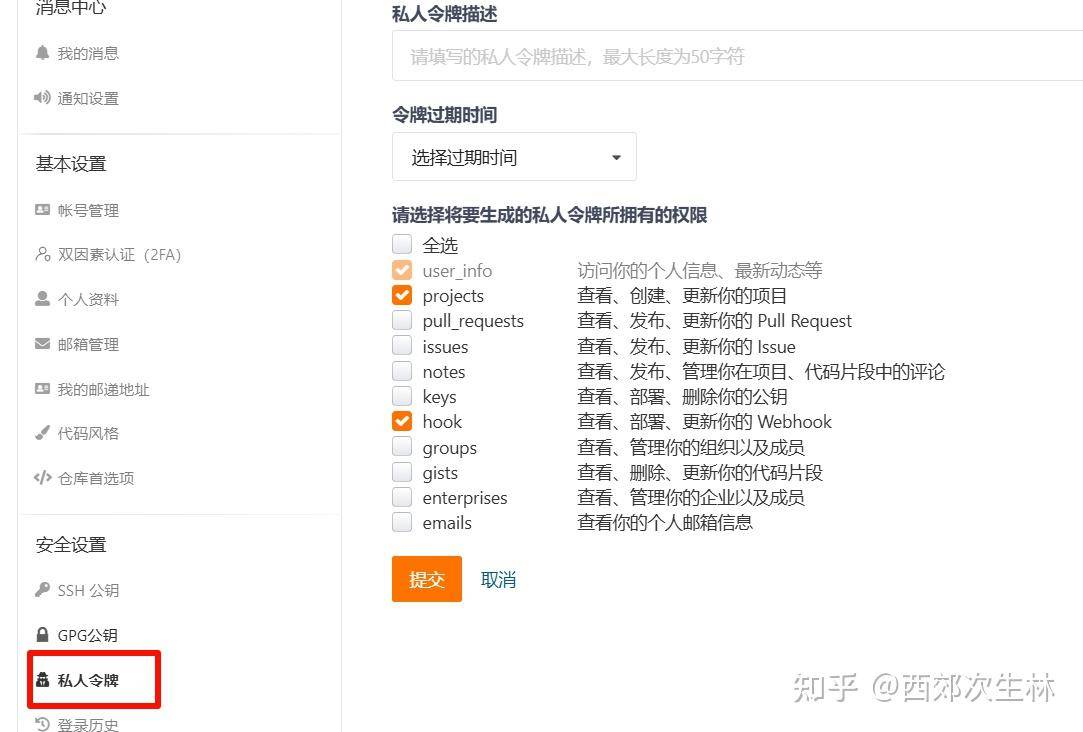The height and width of the screenshot is (732, 1083).
Task: Tick the groups permission checkbox
Action: click(x=402, y=446)
